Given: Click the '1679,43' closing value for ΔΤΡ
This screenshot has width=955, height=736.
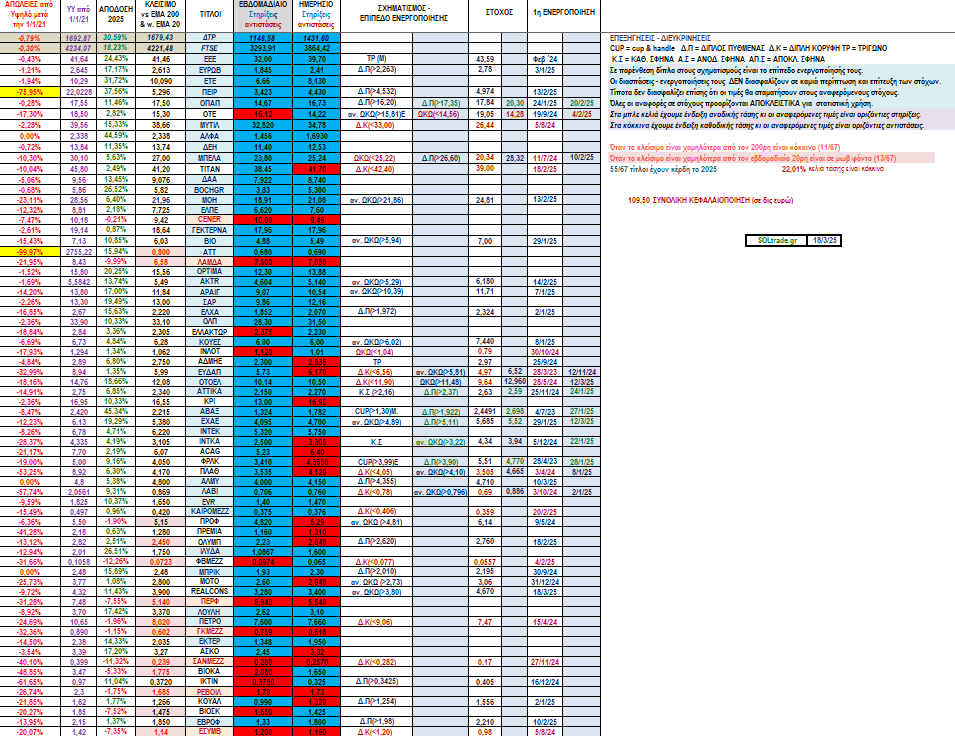Looking at the screenshot, I should pyautogui.click(x=160, y=38).
